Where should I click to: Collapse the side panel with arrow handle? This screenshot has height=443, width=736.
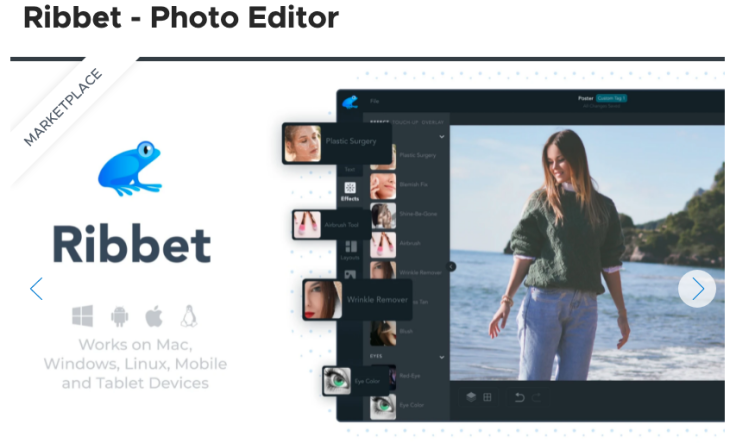pos(451,267)
